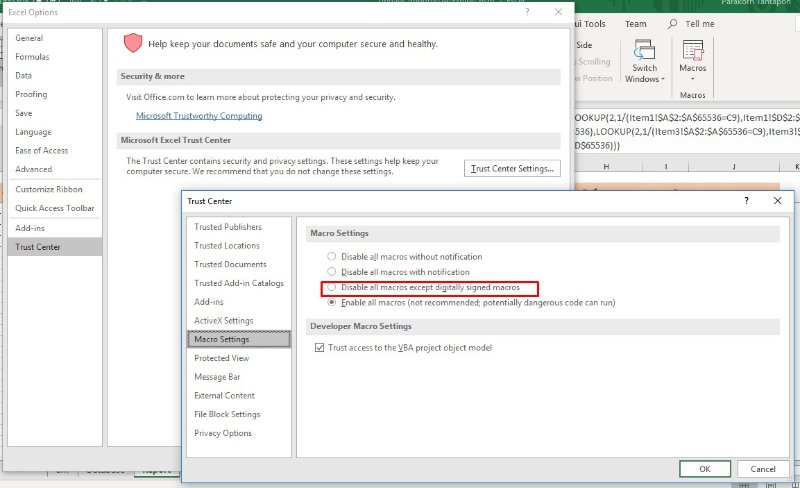Viewport: 800px width, 488px height.
Task: Open the Microsoft Trustworthy Computing link
Action: pos(199,116)
